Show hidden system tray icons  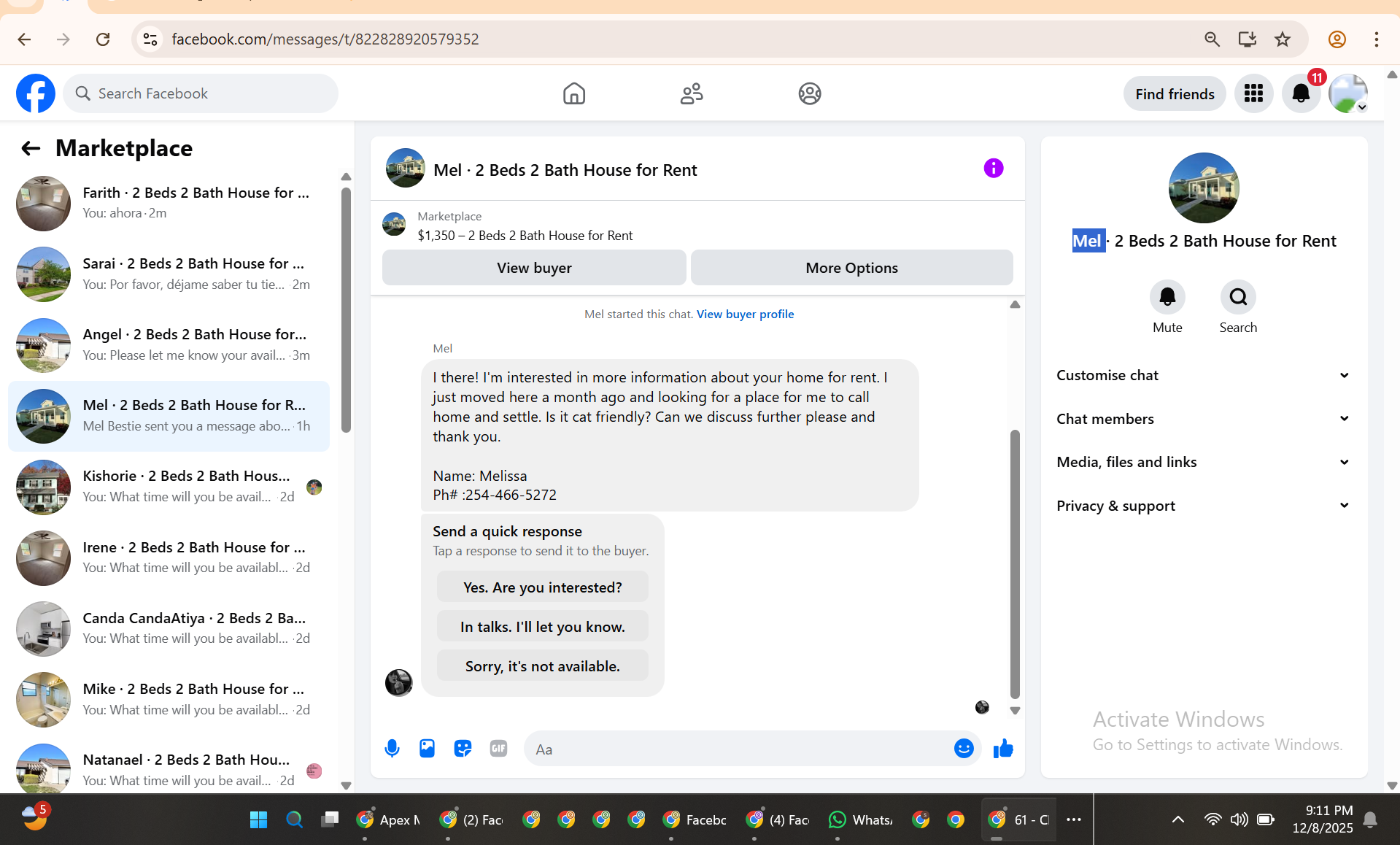[1177, 819]
